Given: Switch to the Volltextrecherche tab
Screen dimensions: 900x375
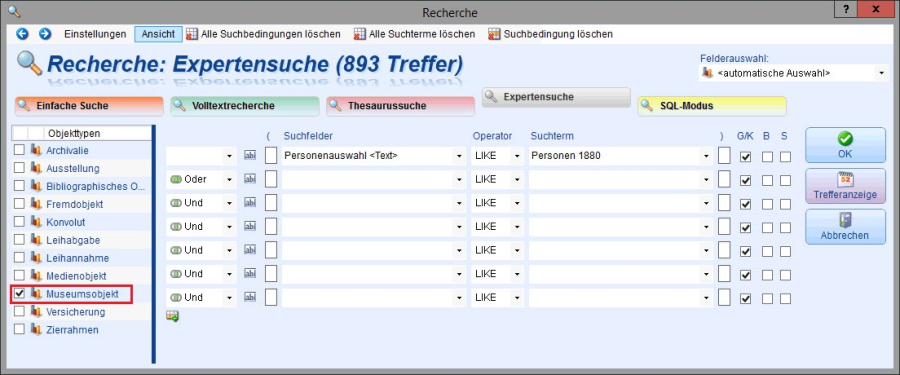Looking at the screenshot, I should pyautogui.click(x=245, y=106).
